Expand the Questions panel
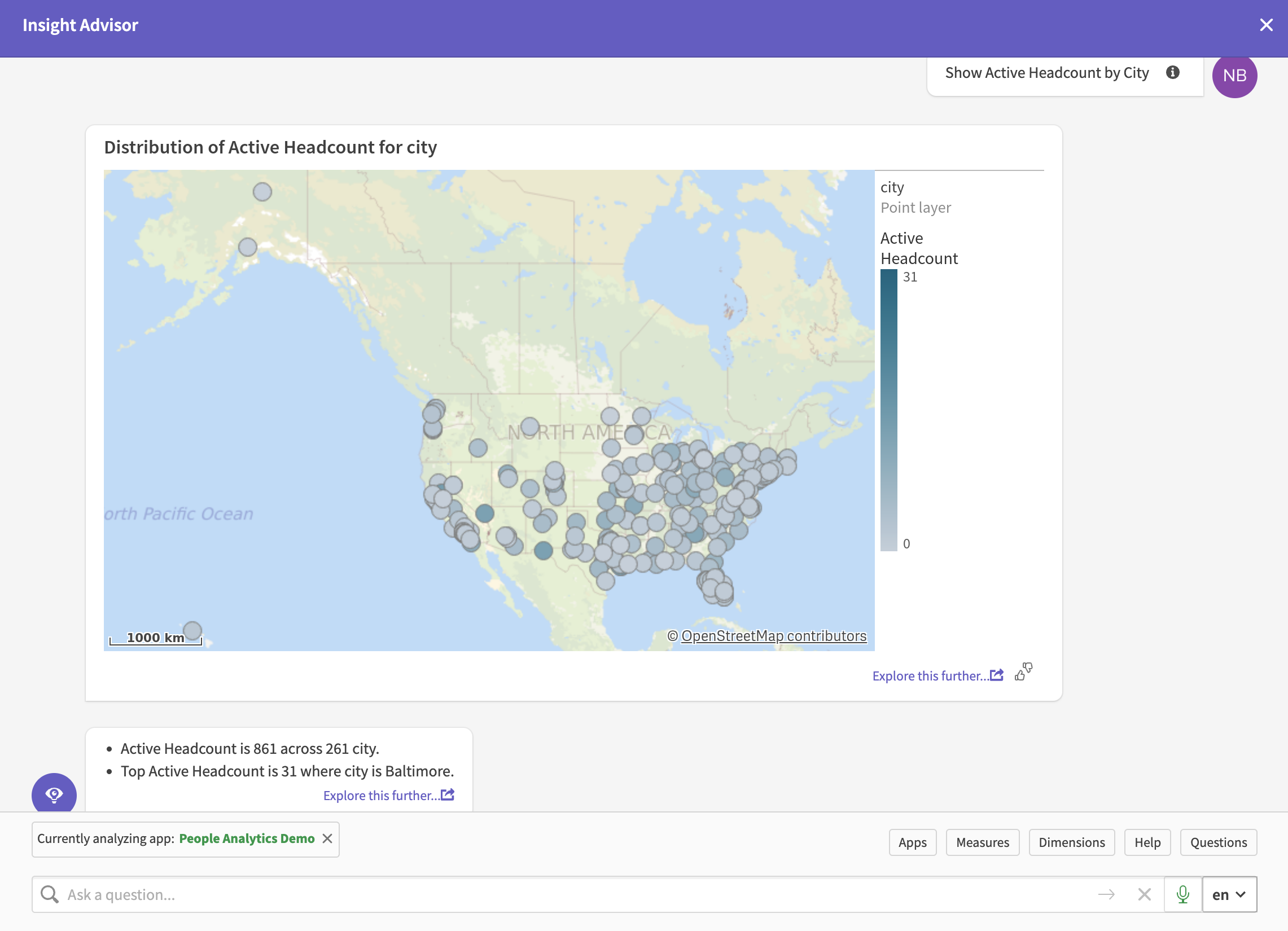Image resolution: width=1288 pixels, height=931 pixels. (1218, 842)
